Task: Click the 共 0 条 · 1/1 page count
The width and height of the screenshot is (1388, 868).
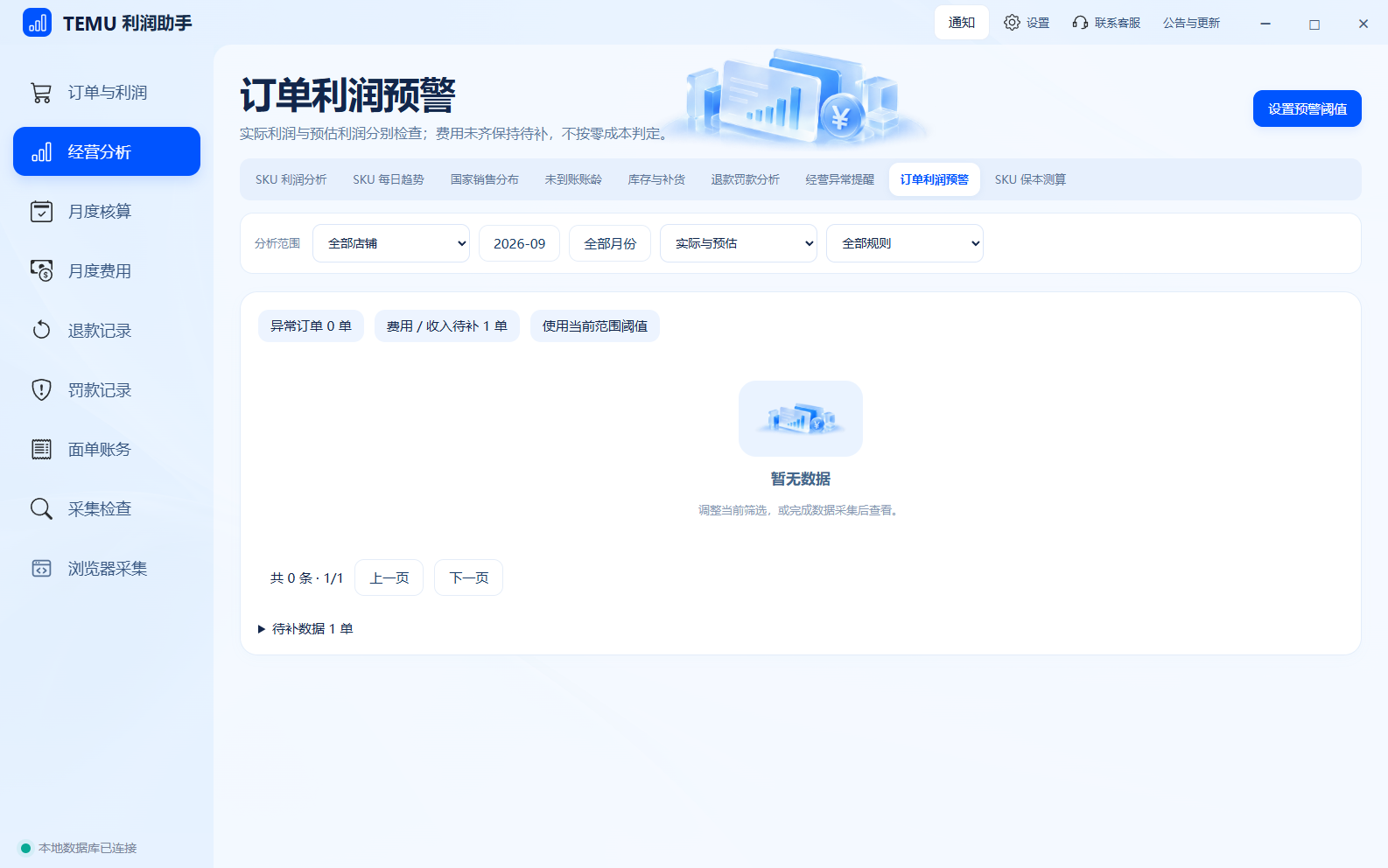Action: 306,578
